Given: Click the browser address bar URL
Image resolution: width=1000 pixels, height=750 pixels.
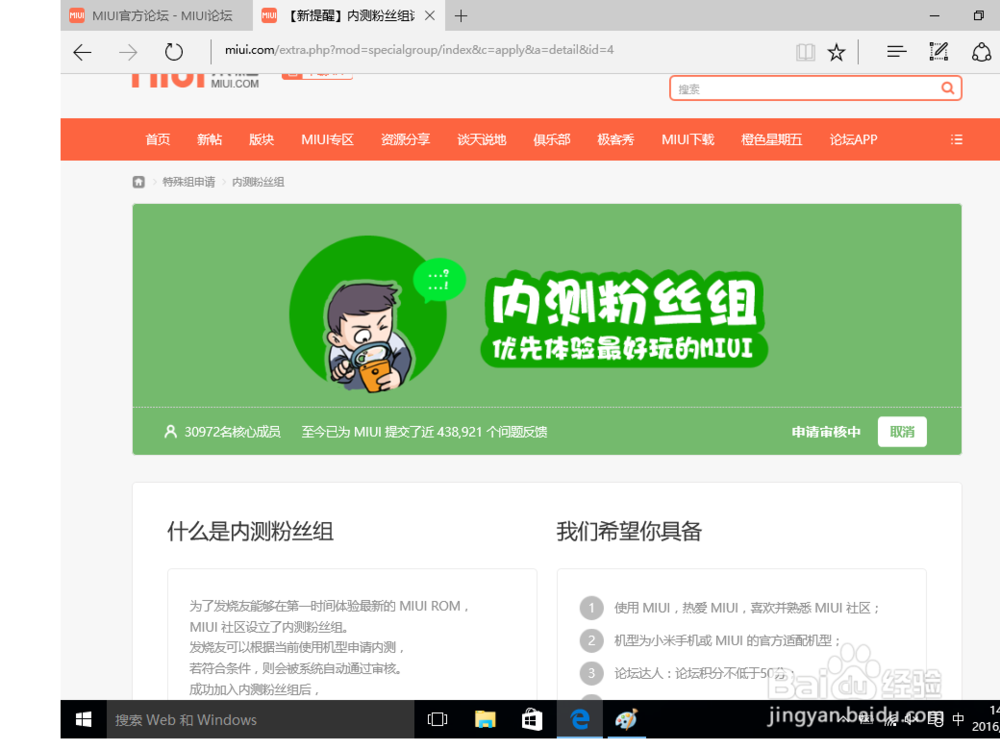Looking at the screenshot, I should pos(419,50).
